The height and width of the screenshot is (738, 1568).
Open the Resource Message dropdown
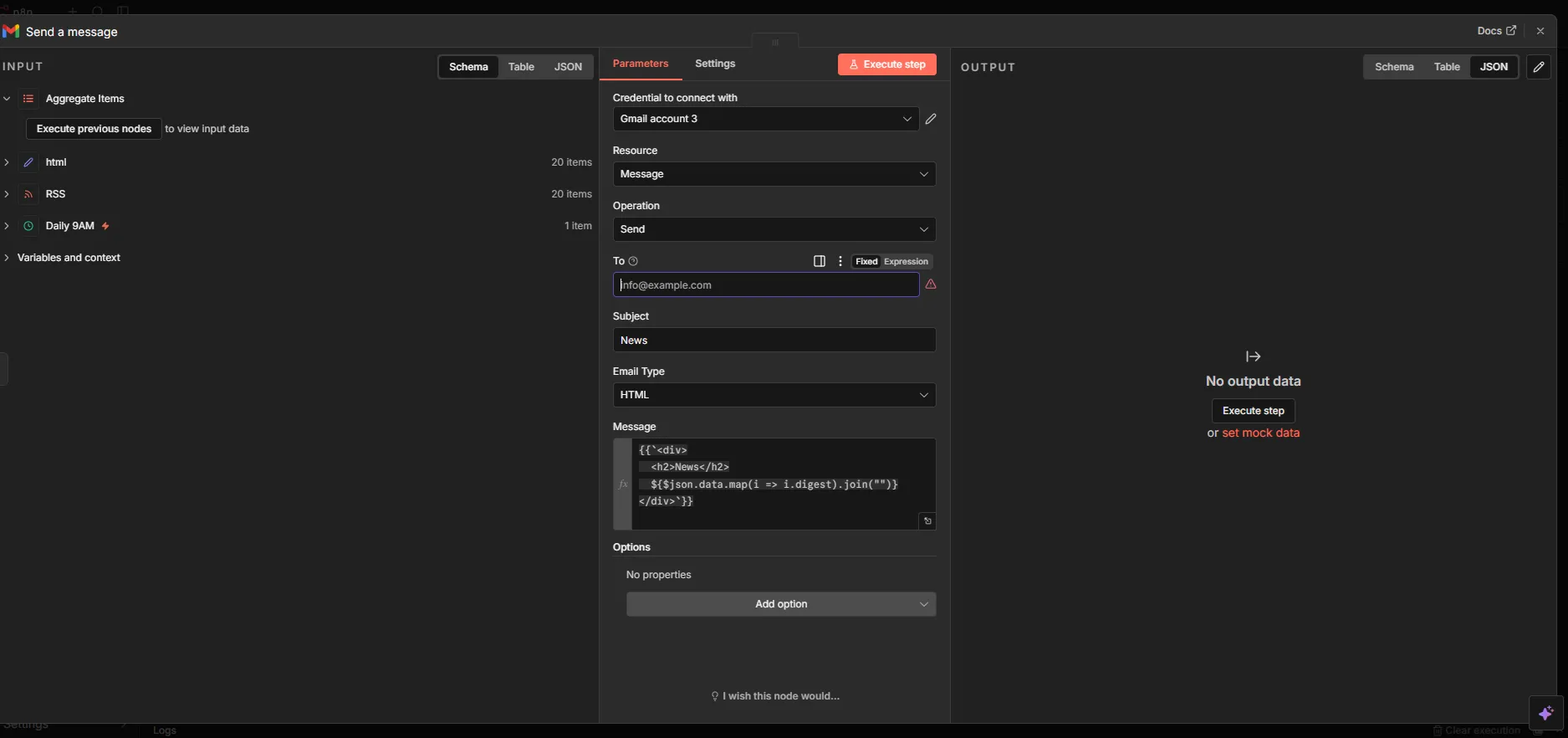pos(774,174)
